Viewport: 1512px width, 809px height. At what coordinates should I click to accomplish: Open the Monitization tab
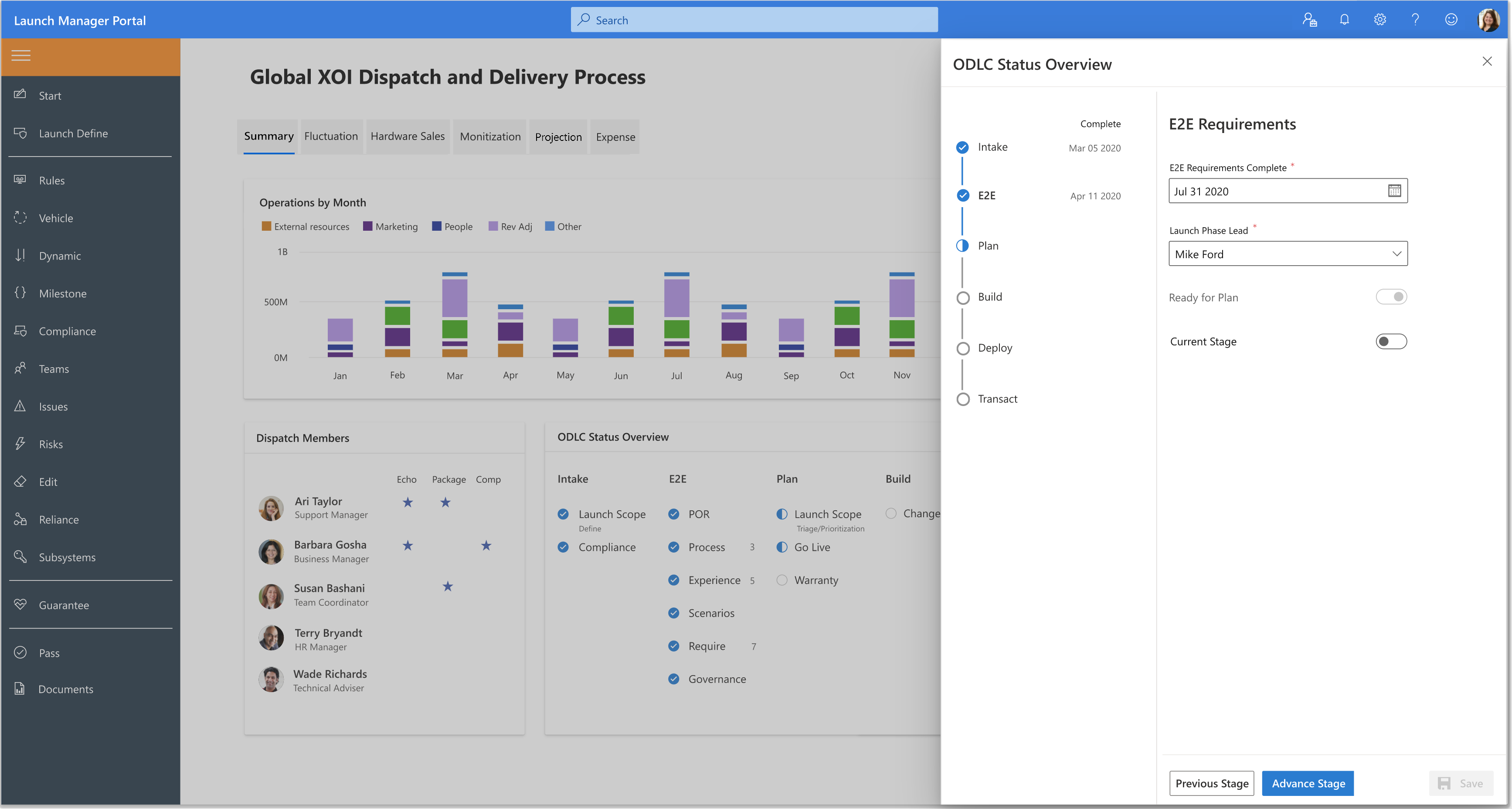point(490,137)
